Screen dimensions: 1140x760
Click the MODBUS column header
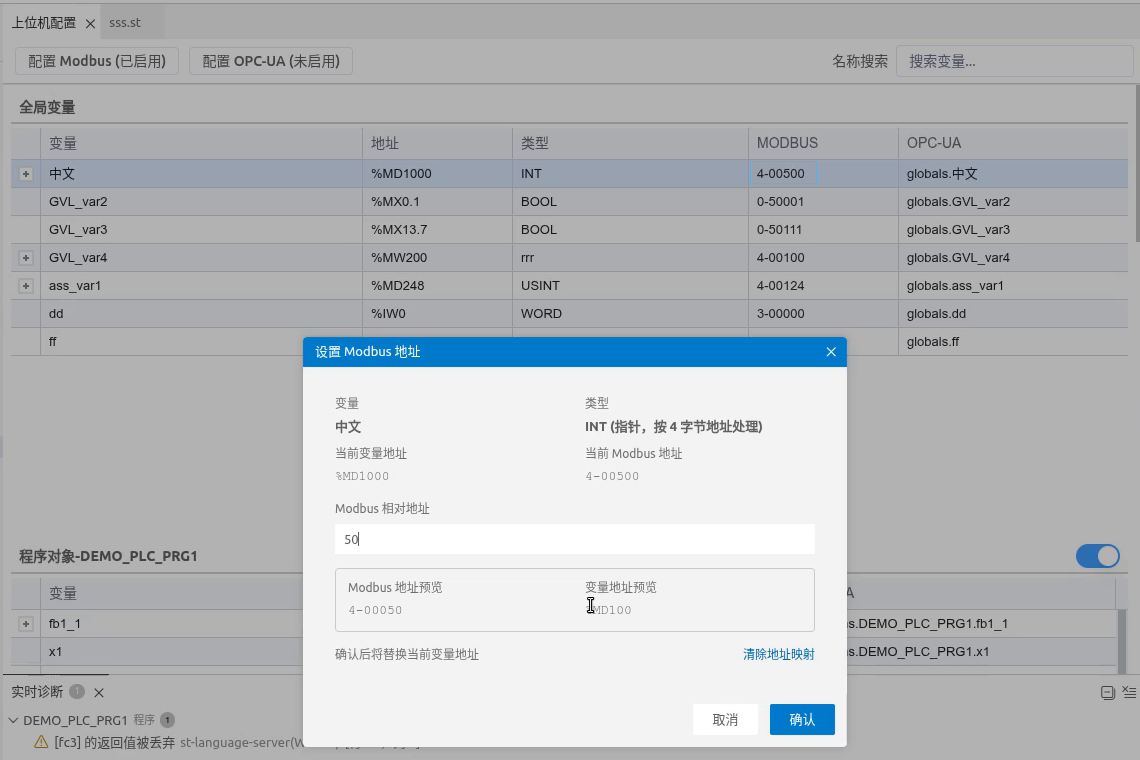click(x=823, y=143)
